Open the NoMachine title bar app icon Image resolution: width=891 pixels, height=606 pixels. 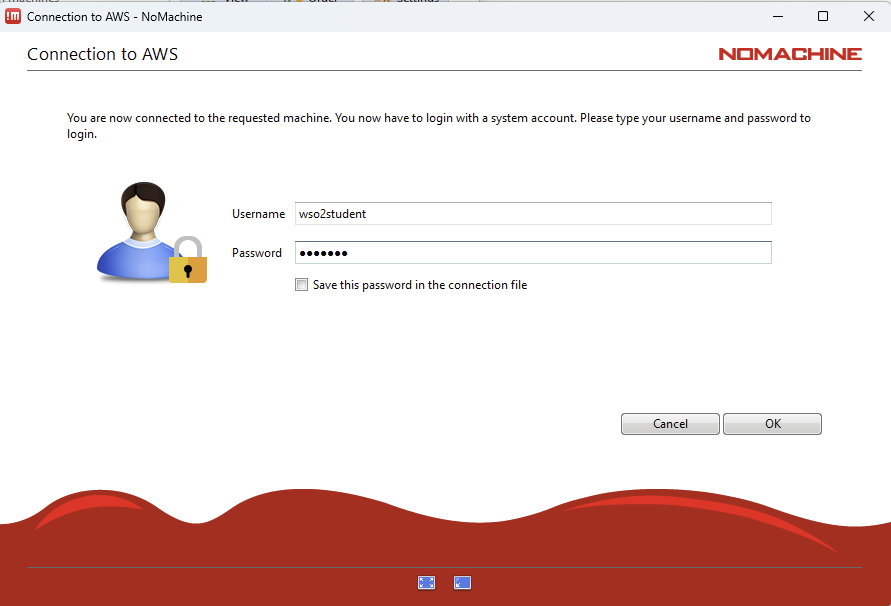(x=13, y=16)
